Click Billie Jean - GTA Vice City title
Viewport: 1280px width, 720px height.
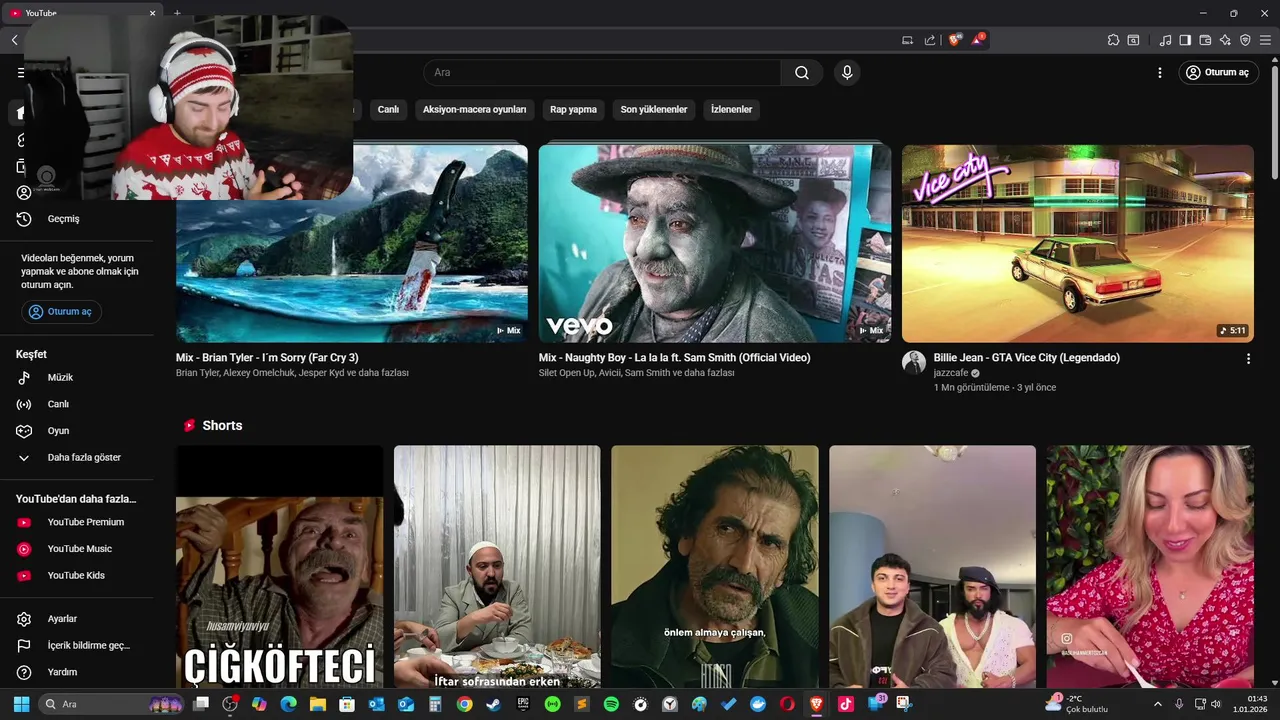tap(1027, 358)
